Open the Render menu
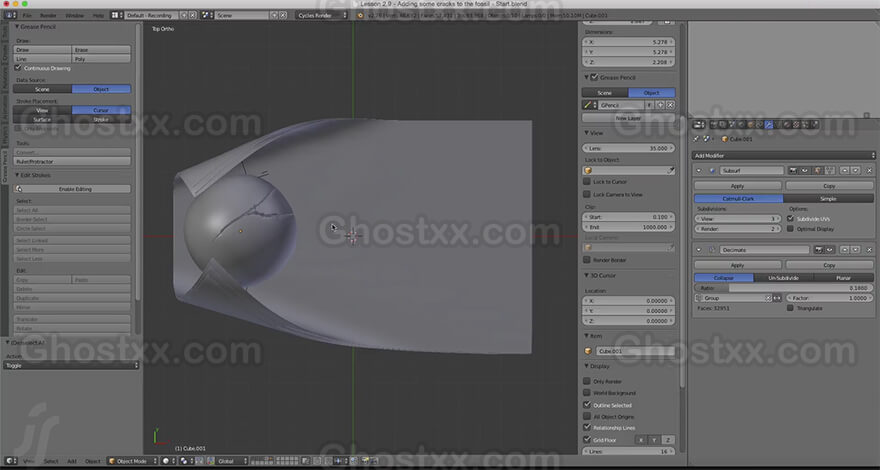This screenshot has height=470, width=880. [48, 15]
